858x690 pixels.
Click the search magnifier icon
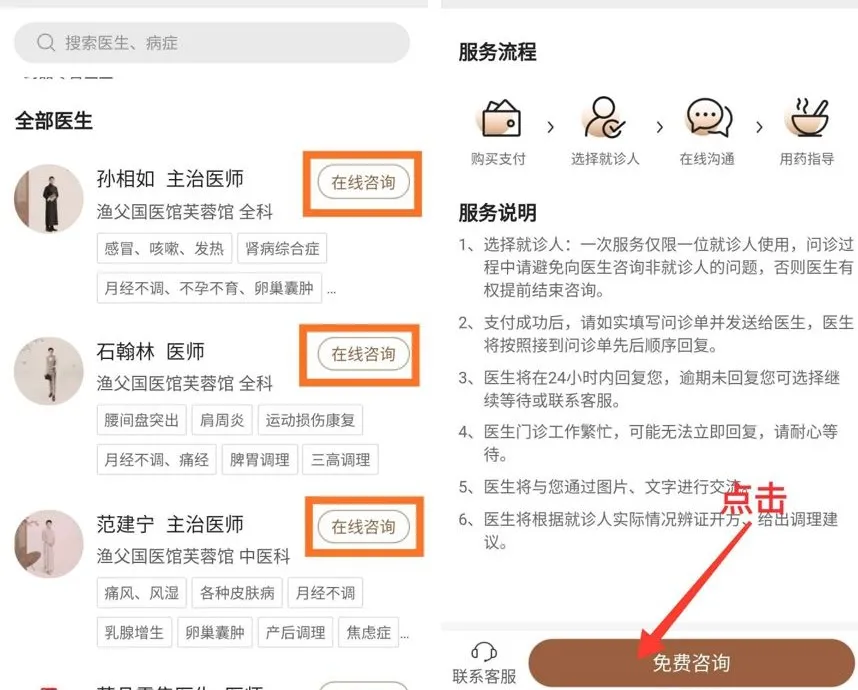[46, 42]
